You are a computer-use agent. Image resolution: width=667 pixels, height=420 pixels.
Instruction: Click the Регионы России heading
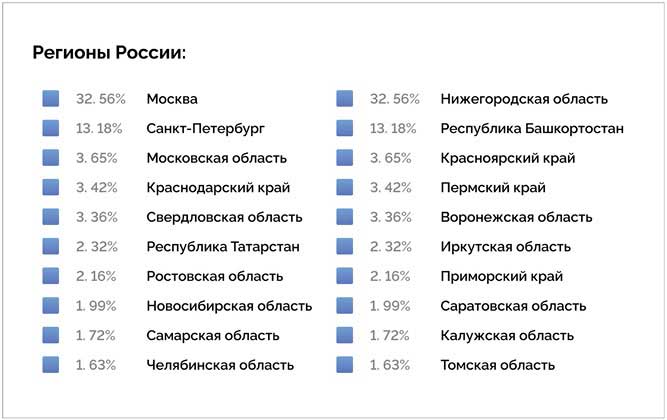(x=109, y=53)
